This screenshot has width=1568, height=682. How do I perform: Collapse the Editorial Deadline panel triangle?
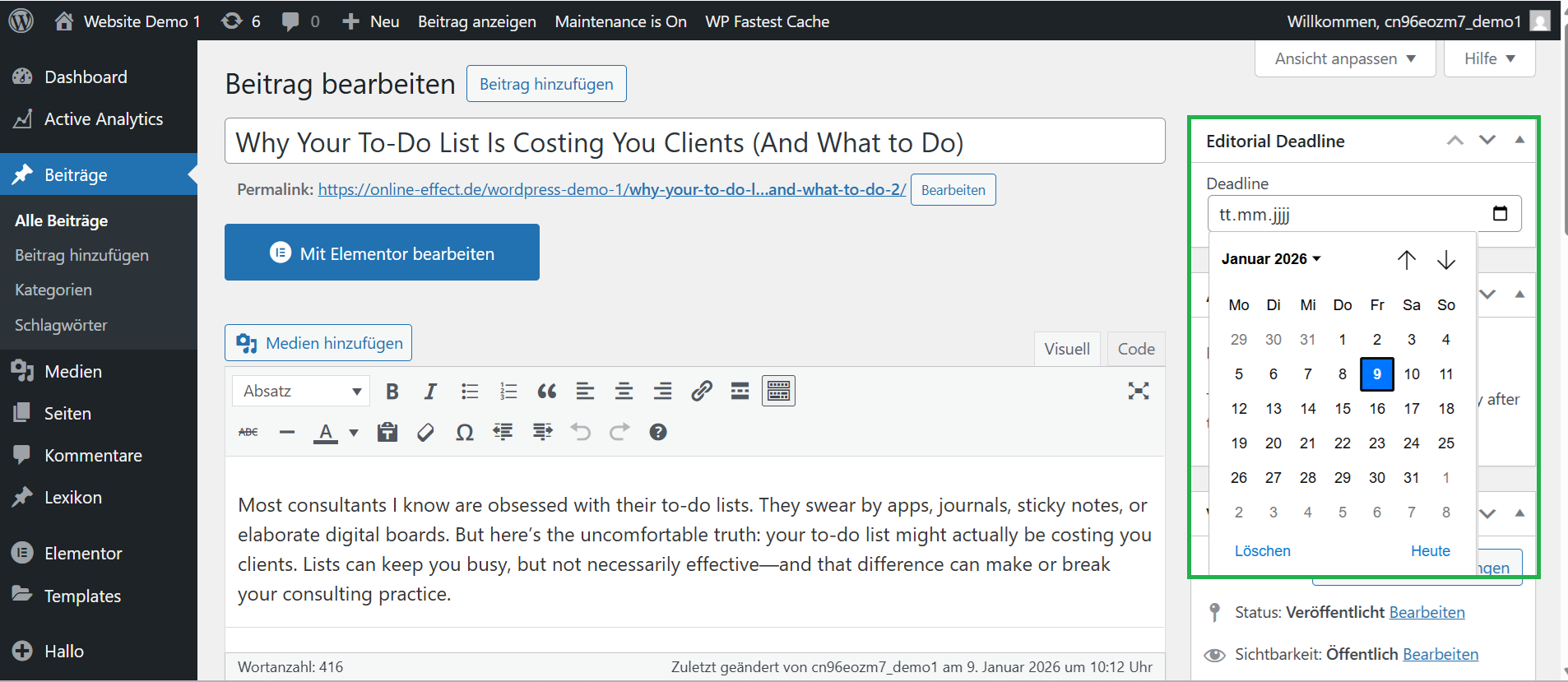(x=1519, y=141)
